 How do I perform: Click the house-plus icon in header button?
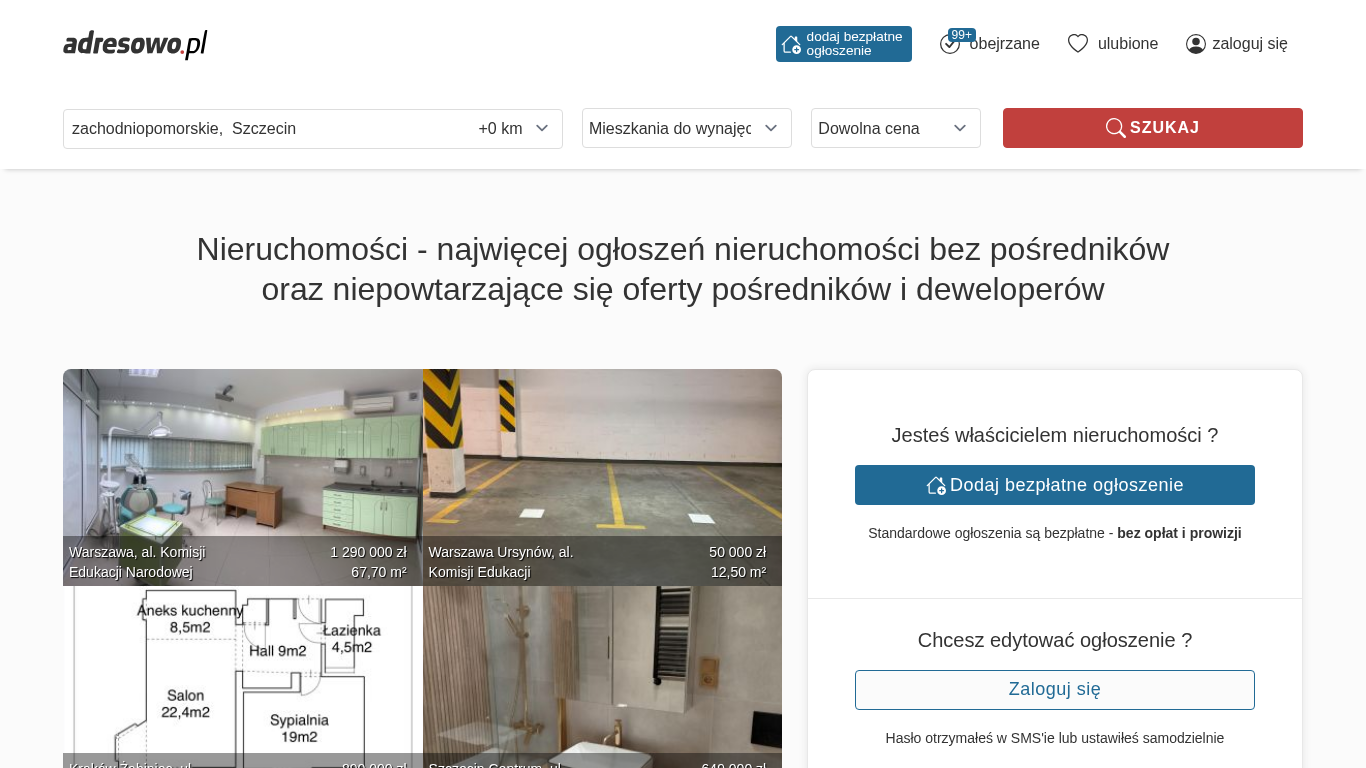(x=791, y=44)
